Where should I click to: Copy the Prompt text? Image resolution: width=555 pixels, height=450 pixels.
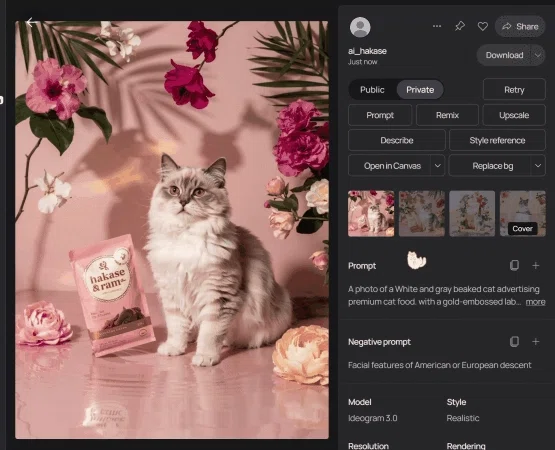point(514,265)
